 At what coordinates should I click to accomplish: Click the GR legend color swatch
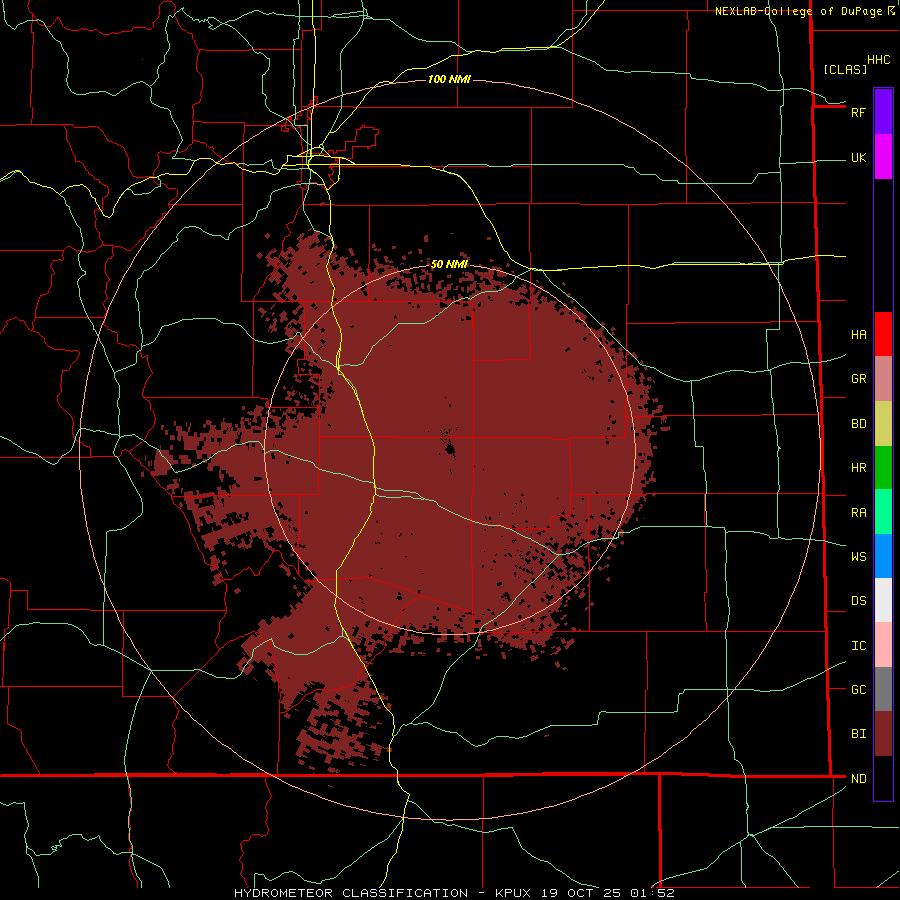coord(883,379)
